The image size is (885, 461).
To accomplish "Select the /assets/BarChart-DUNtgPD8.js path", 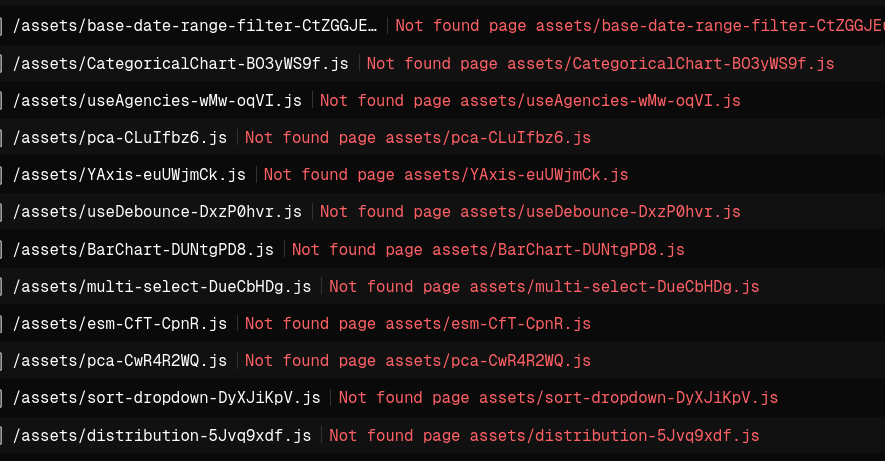I will tap(143, 249).
